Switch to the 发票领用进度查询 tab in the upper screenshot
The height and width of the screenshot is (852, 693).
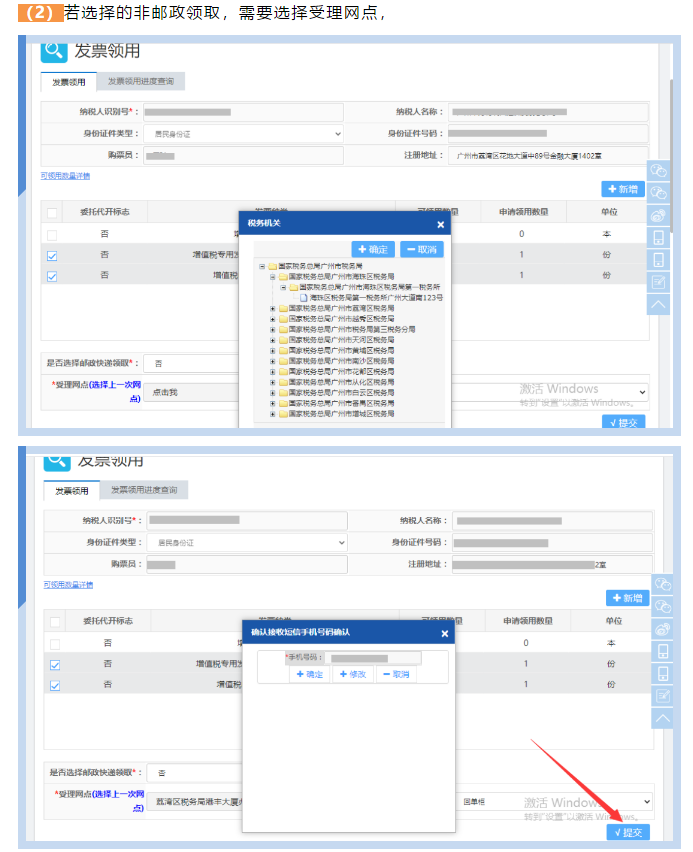[147, 81]
